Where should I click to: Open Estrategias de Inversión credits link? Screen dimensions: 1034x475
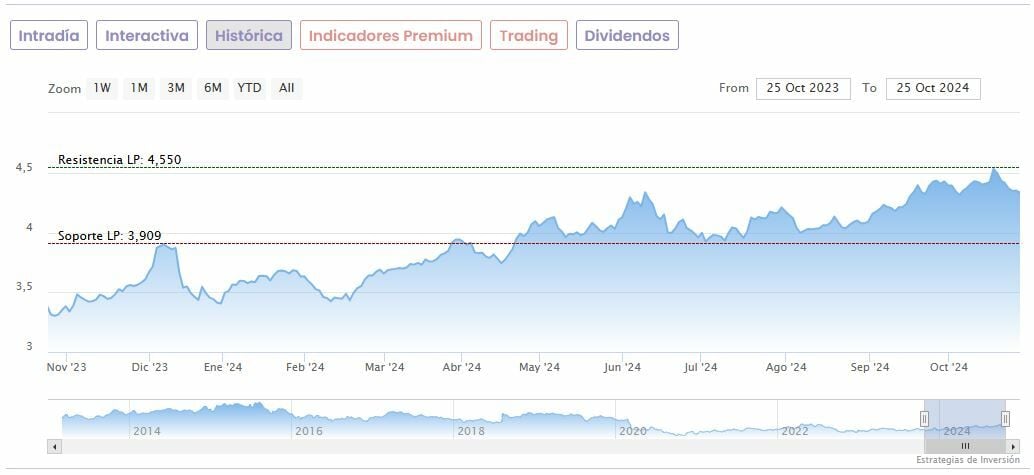tap(968, 460)
